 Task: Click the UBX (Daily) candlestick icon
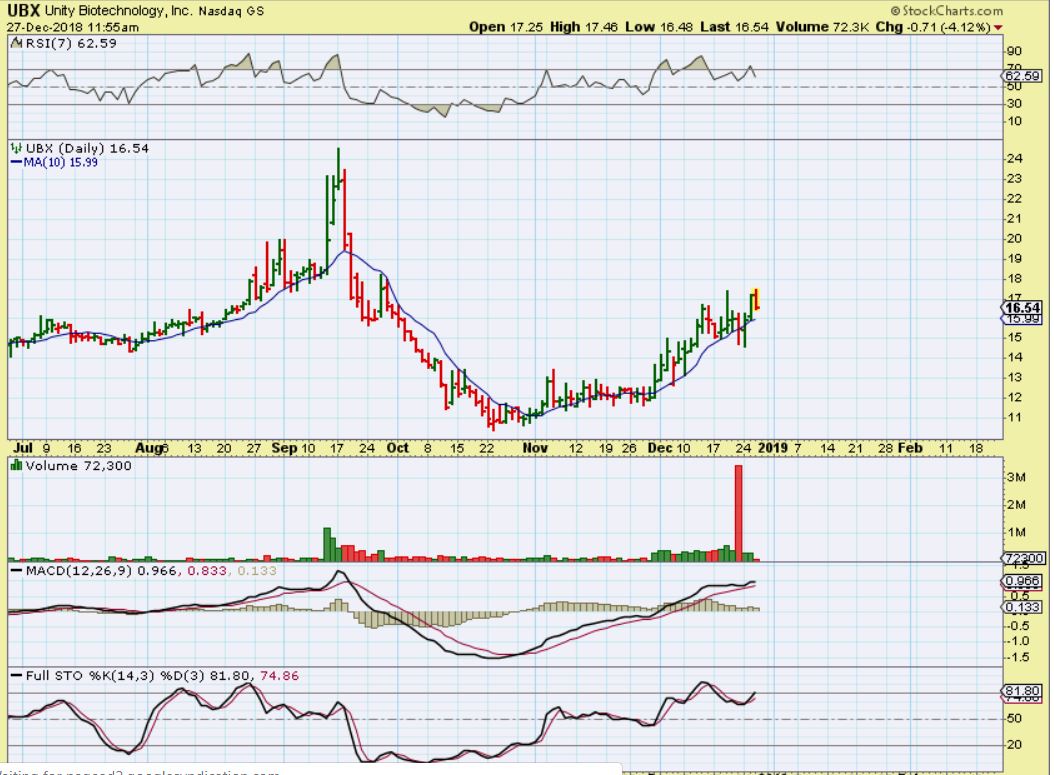pyautogui.click(x=14, y=148)
